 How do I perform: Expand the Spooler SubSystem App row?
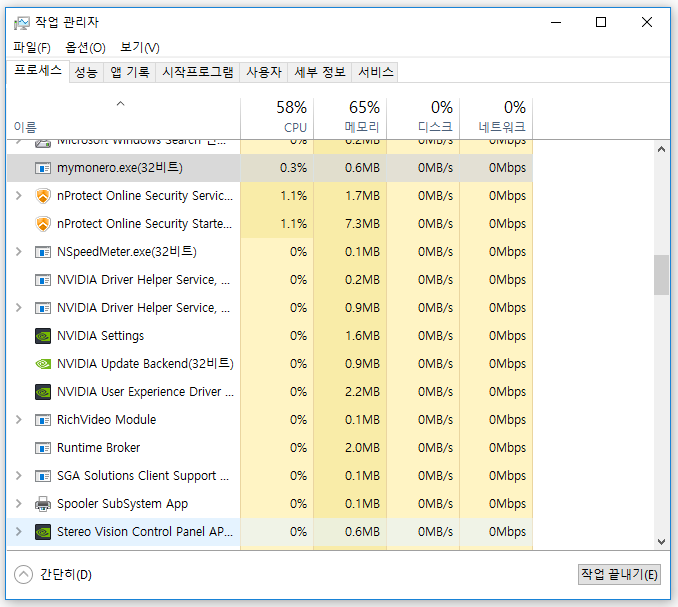[x=19, y=504]
